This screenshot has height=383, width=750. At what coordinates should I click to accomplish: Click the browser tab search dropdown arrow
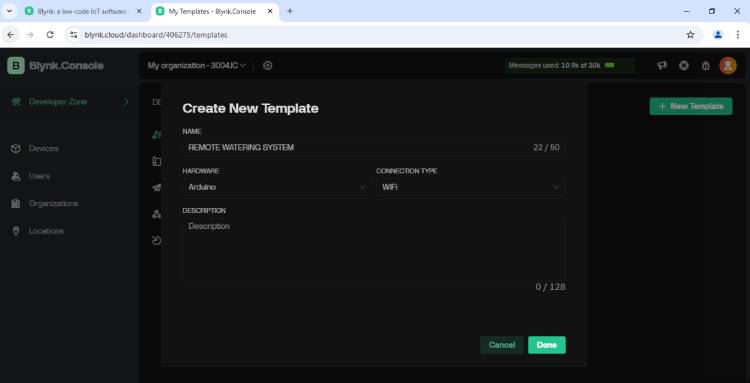click(9, 11)
